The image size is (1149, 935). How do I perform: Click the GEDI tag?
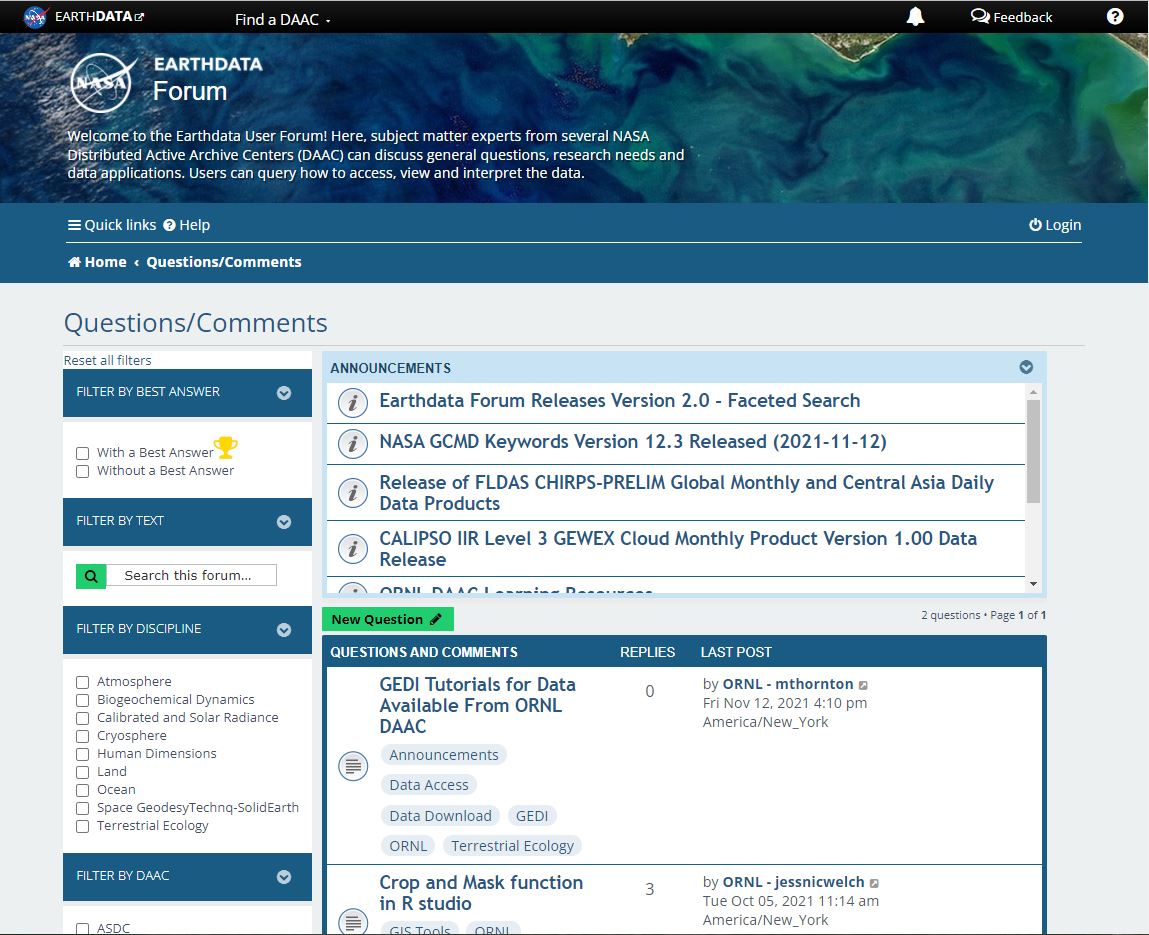click(532, 816)
